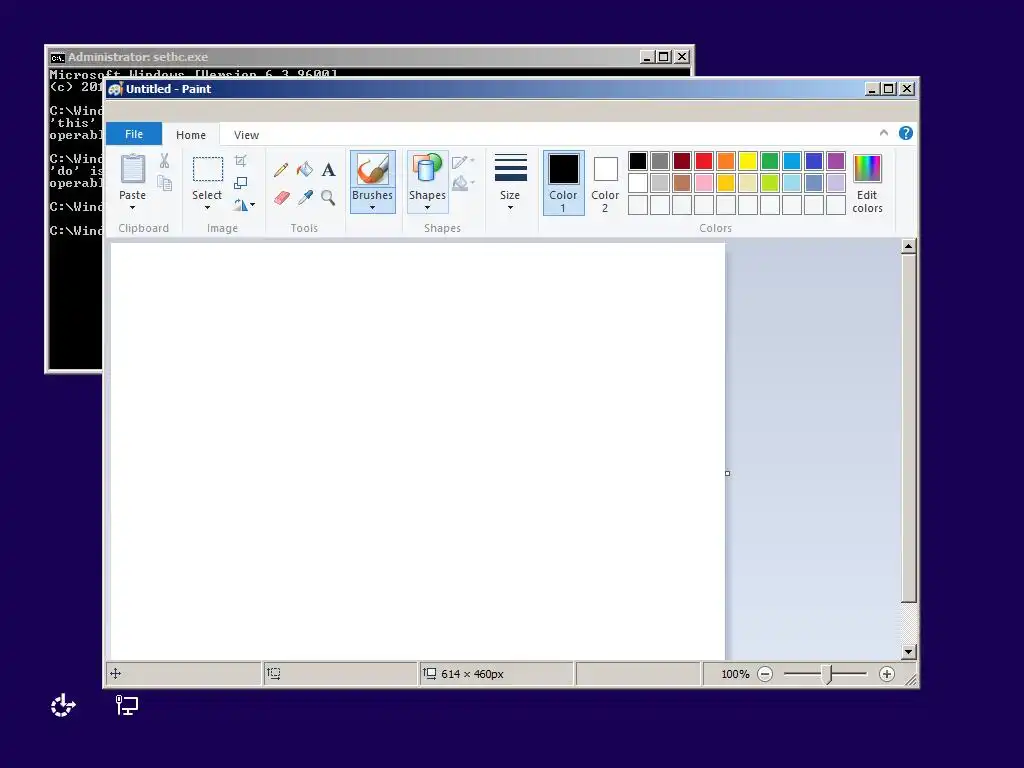Viewport: 1024px width, 768px height.
Task: Select the Fill with color bucket tool
Action: click(305, 170)
